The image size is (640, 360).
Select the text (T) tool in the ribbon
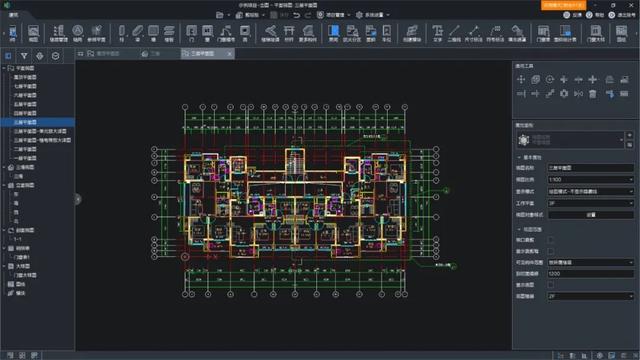click(437, 33)
